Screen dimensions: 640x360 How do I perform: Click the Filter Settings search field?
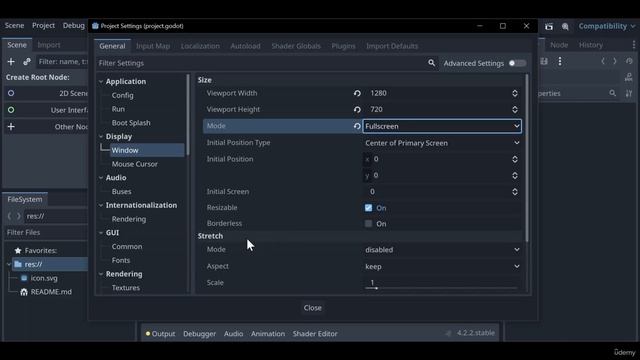pyautogui.click(x=261, y=63)
